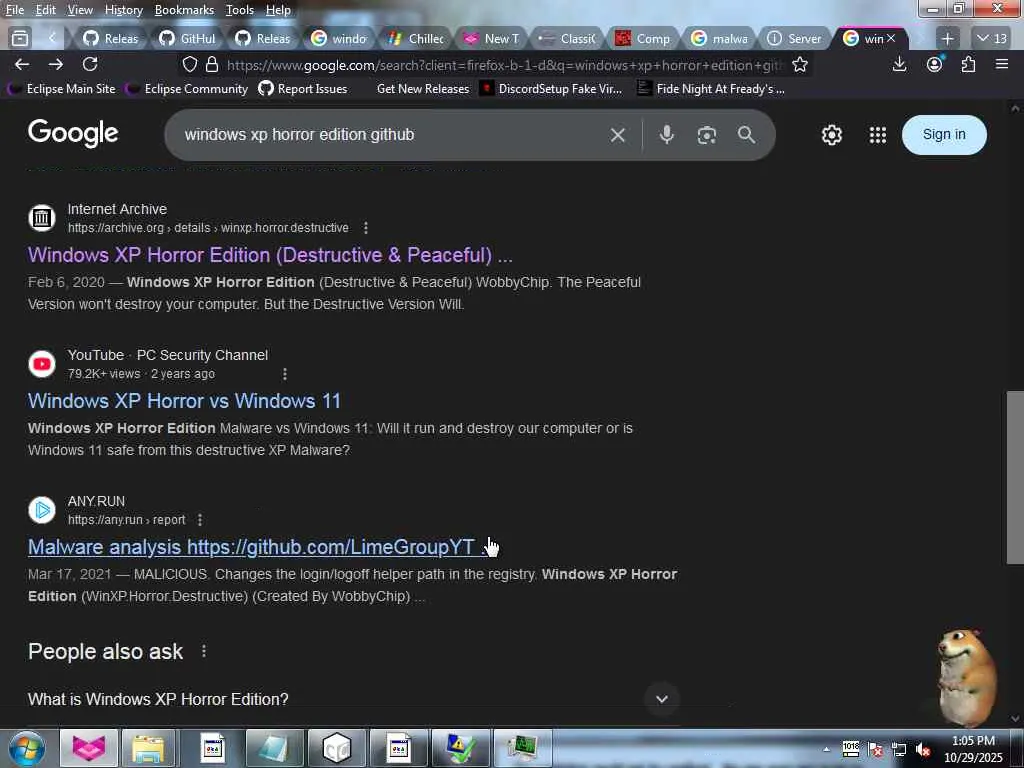Clear the Google search box with the X
Image resolution: width=1024 pixels, height=768 pixels.
[618, 135]
